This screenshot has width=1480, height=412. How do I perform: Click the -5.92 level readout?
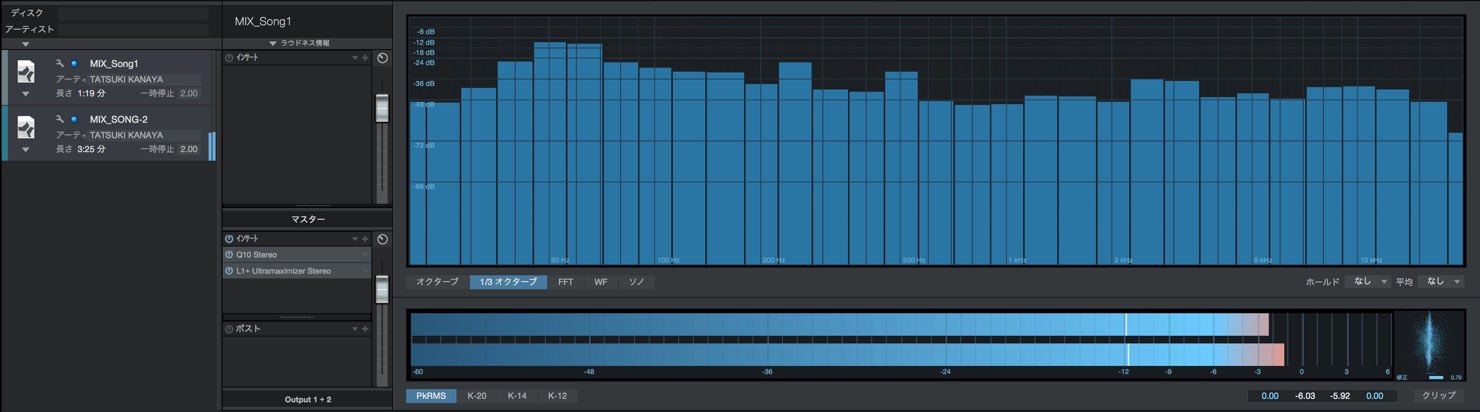(x=1340, y=396)
